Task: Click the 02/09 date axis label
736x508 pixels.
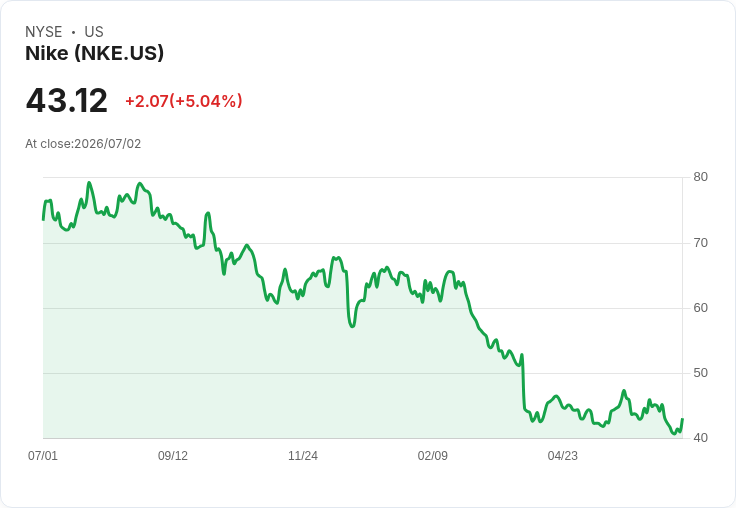Action: [433, 455]
